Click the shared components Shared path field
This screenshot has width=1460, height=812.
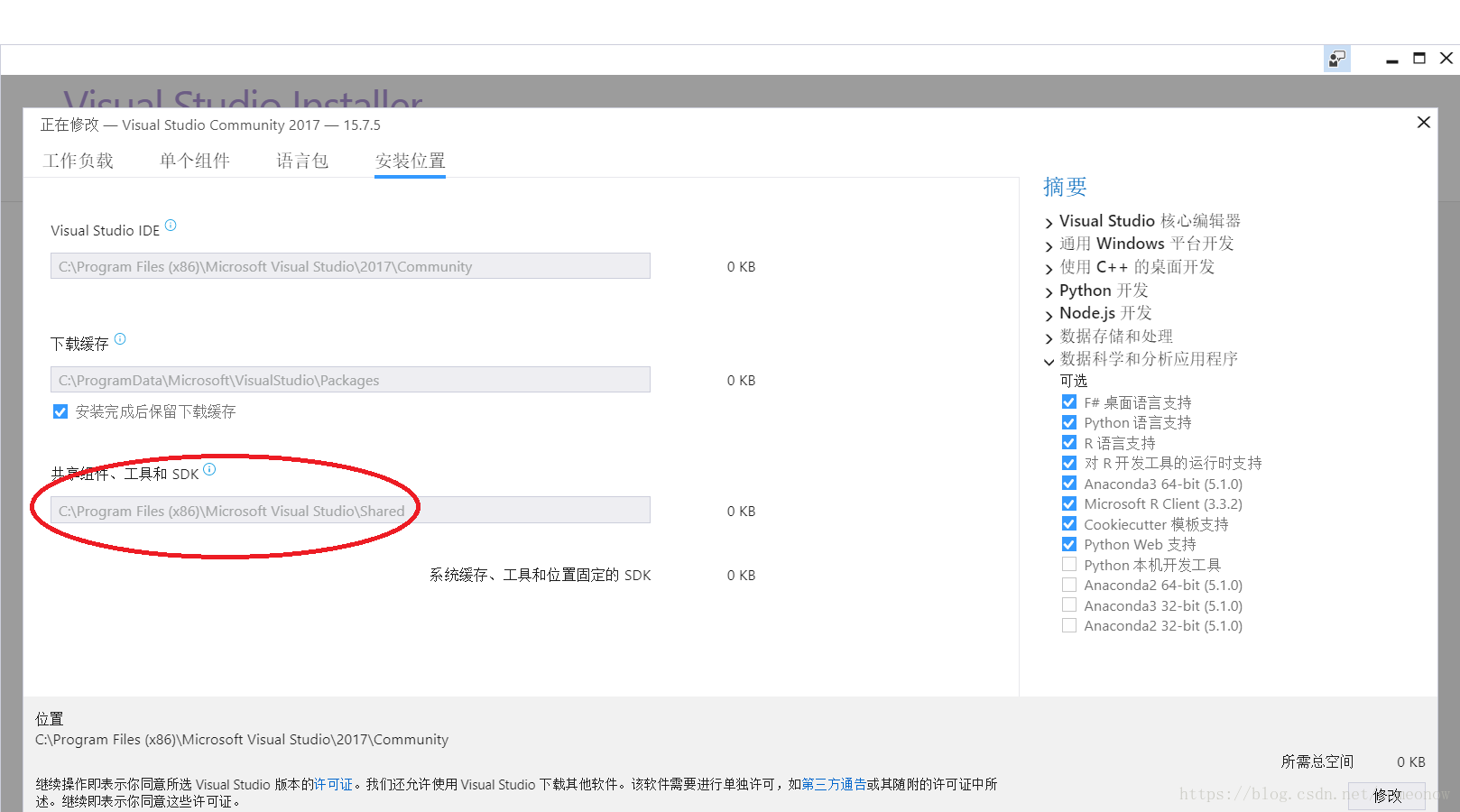pyautogui.click(x=350, y=511)
